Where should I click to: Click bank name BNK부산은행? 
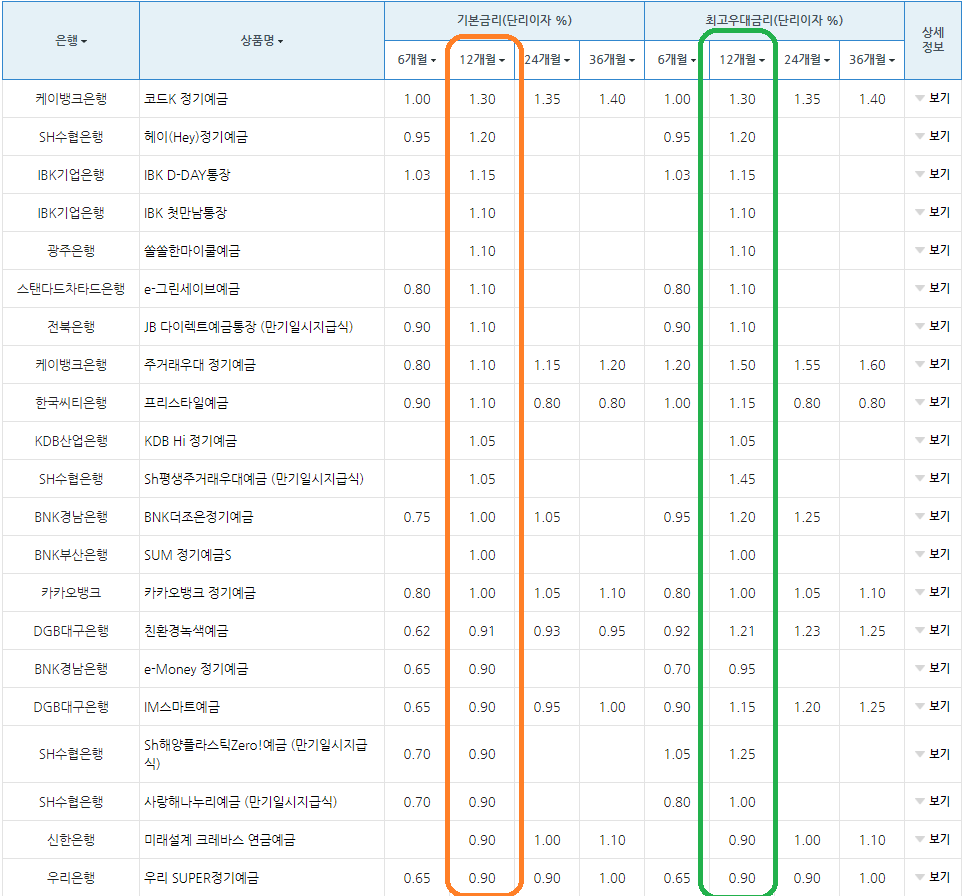click(71, 555)
